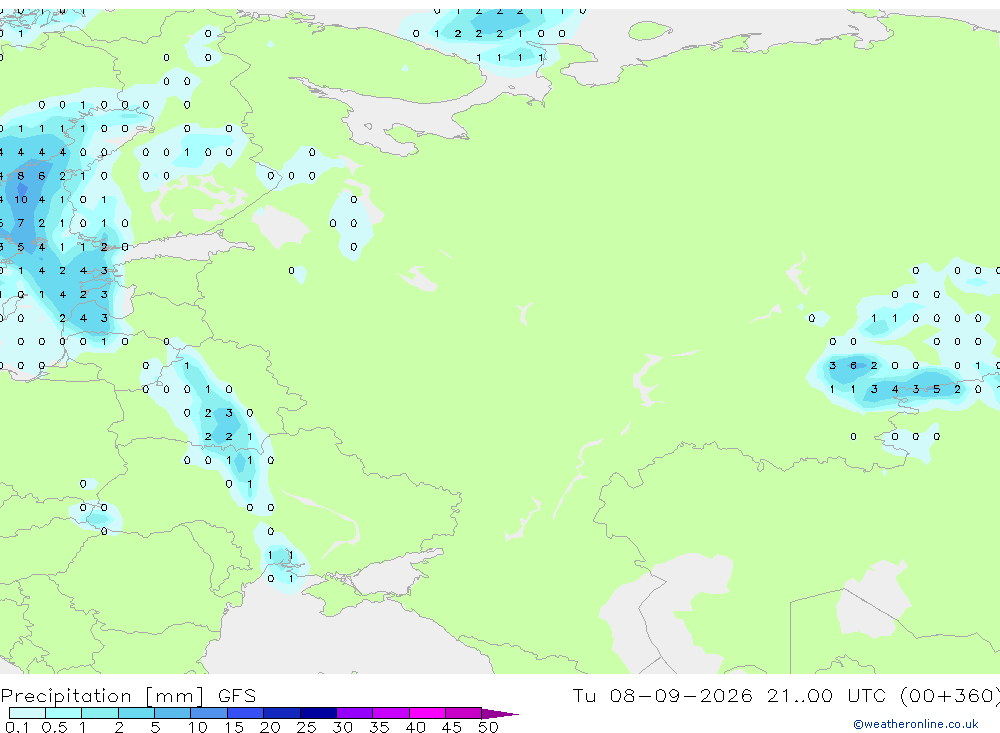Screen dimensions: 1000x733
Task: Click the above-50 mm arrow tip of legend
Action: 499,713
